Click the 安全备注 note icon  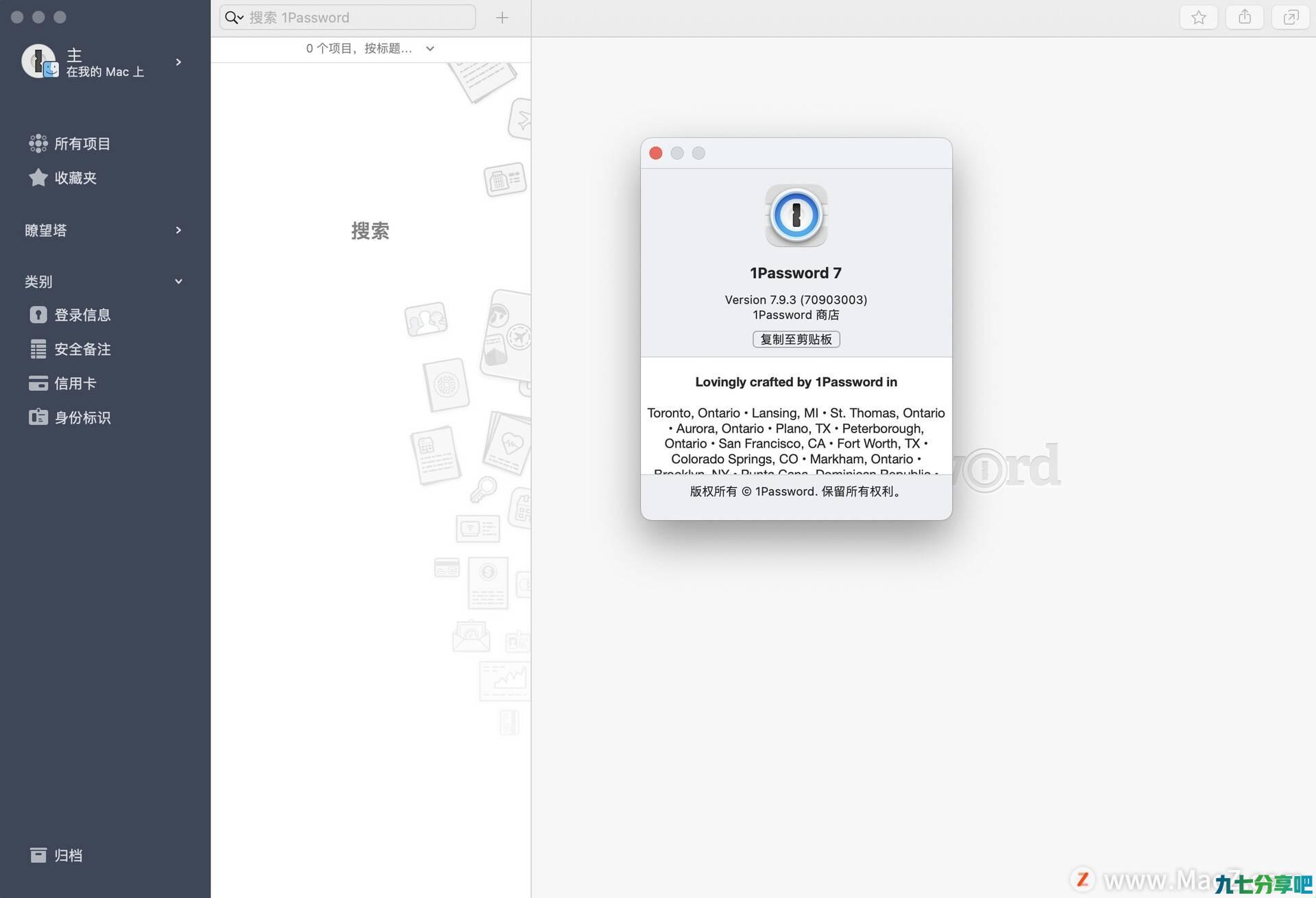(38, 349)
